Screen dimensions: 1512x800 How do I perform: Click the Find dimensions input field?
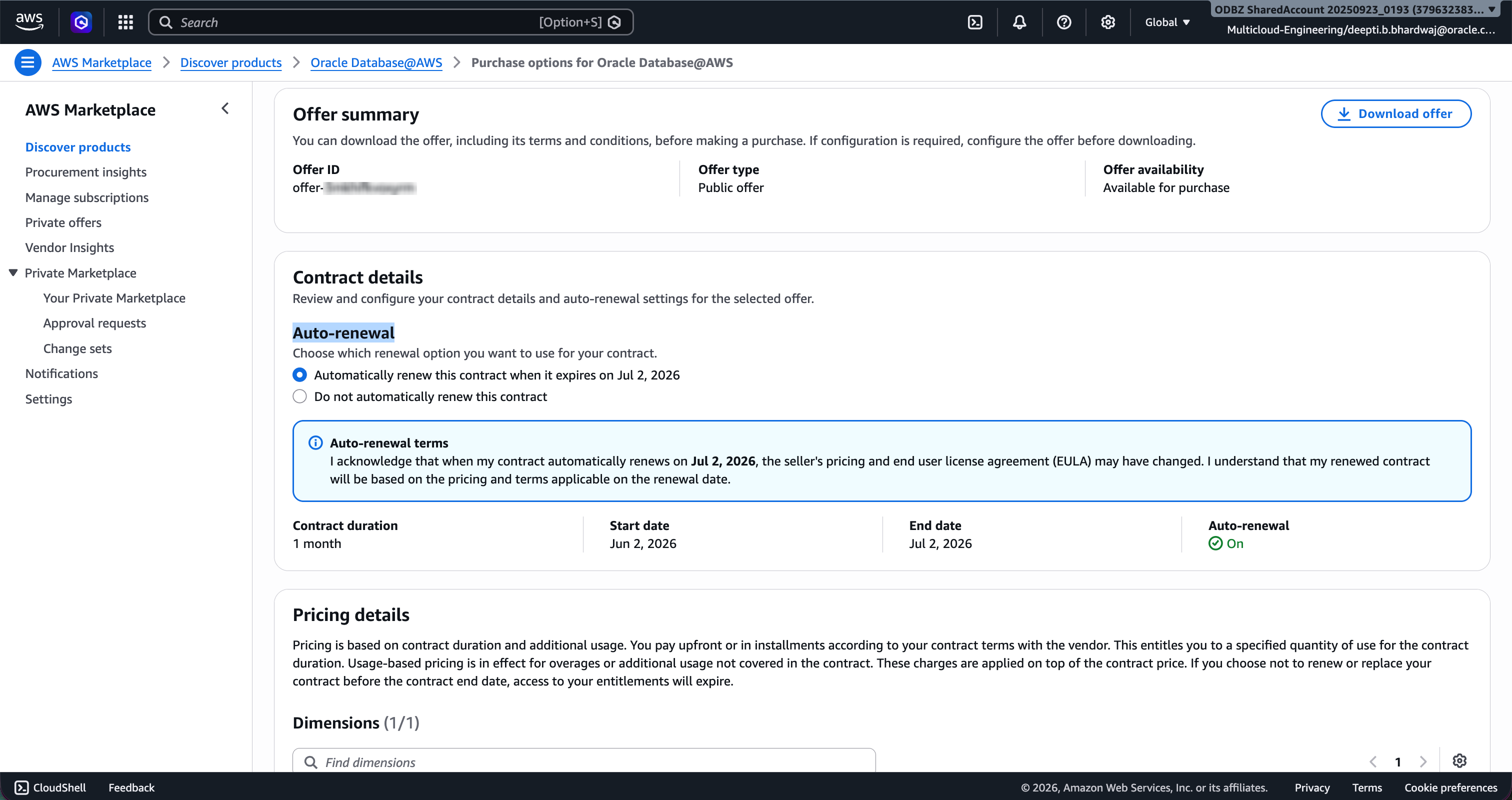584,761
